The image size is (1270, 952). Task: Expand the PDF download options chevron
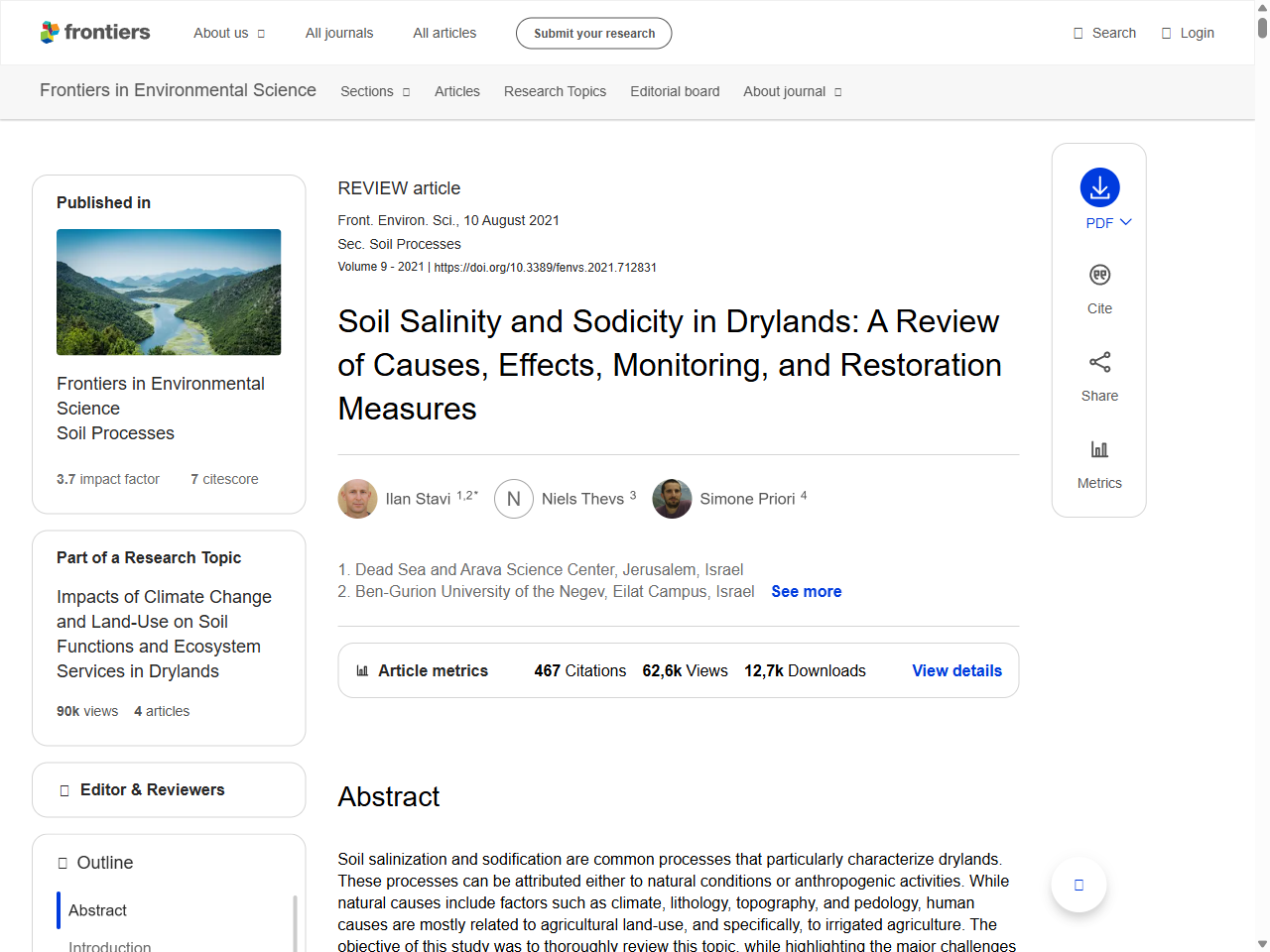(x=1126, y=222)
